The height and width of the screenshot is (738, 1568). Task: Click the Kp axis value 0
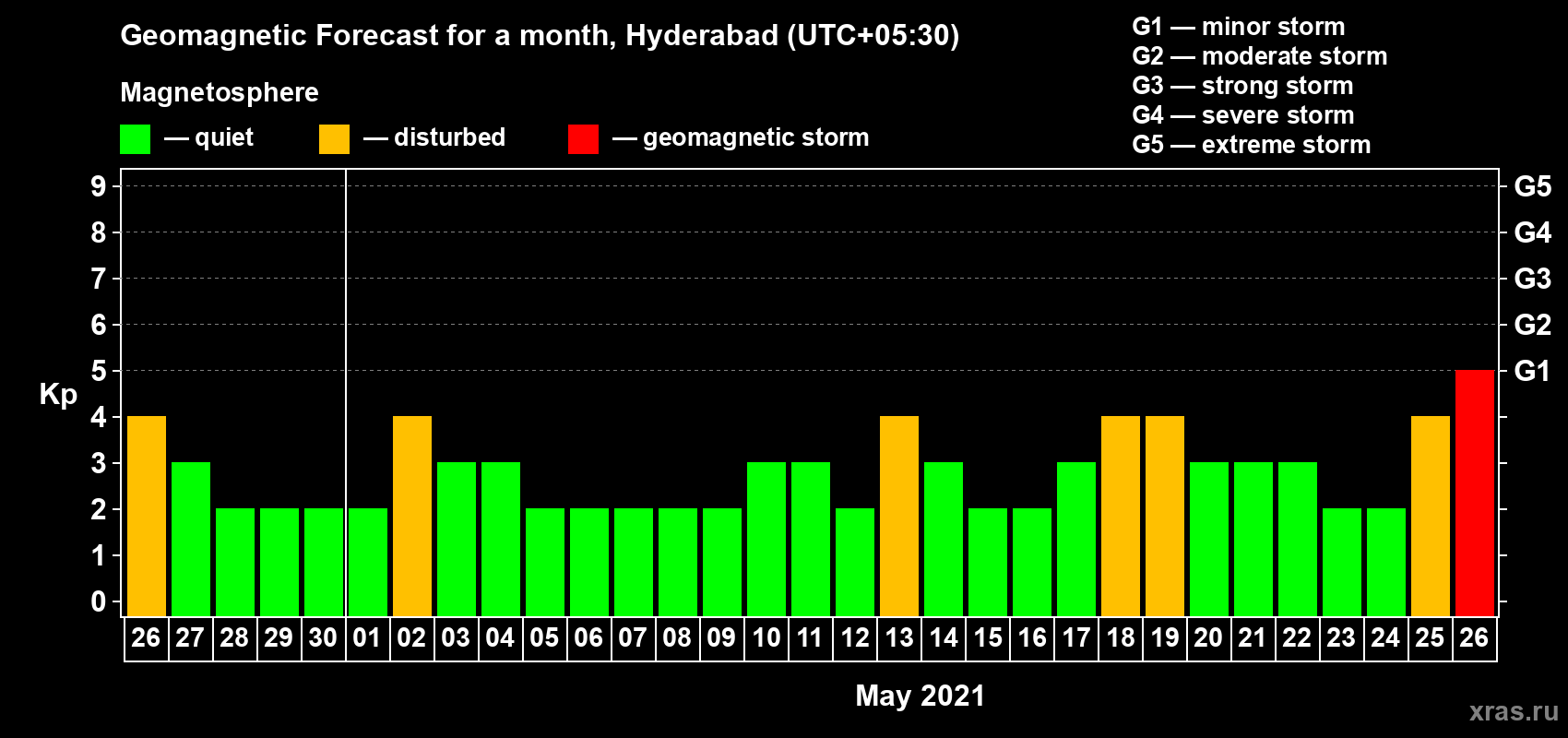[x=99, y=601]
